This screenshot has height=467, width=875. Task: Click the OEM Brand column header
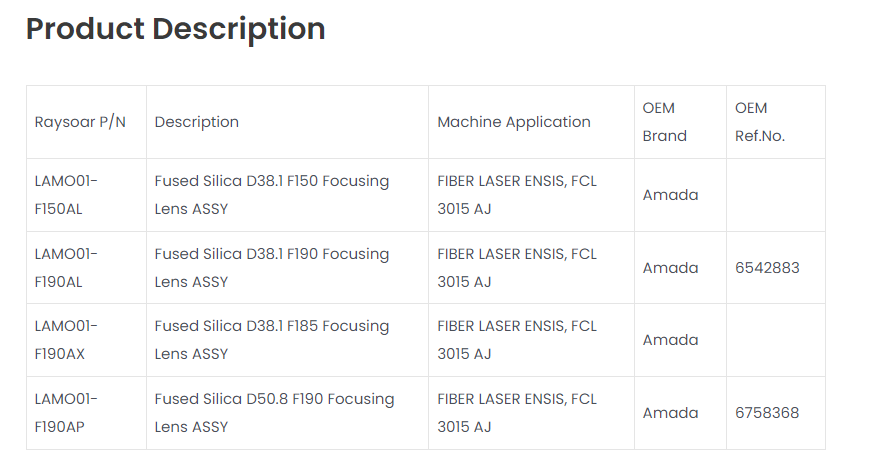(x=664, y=122)
